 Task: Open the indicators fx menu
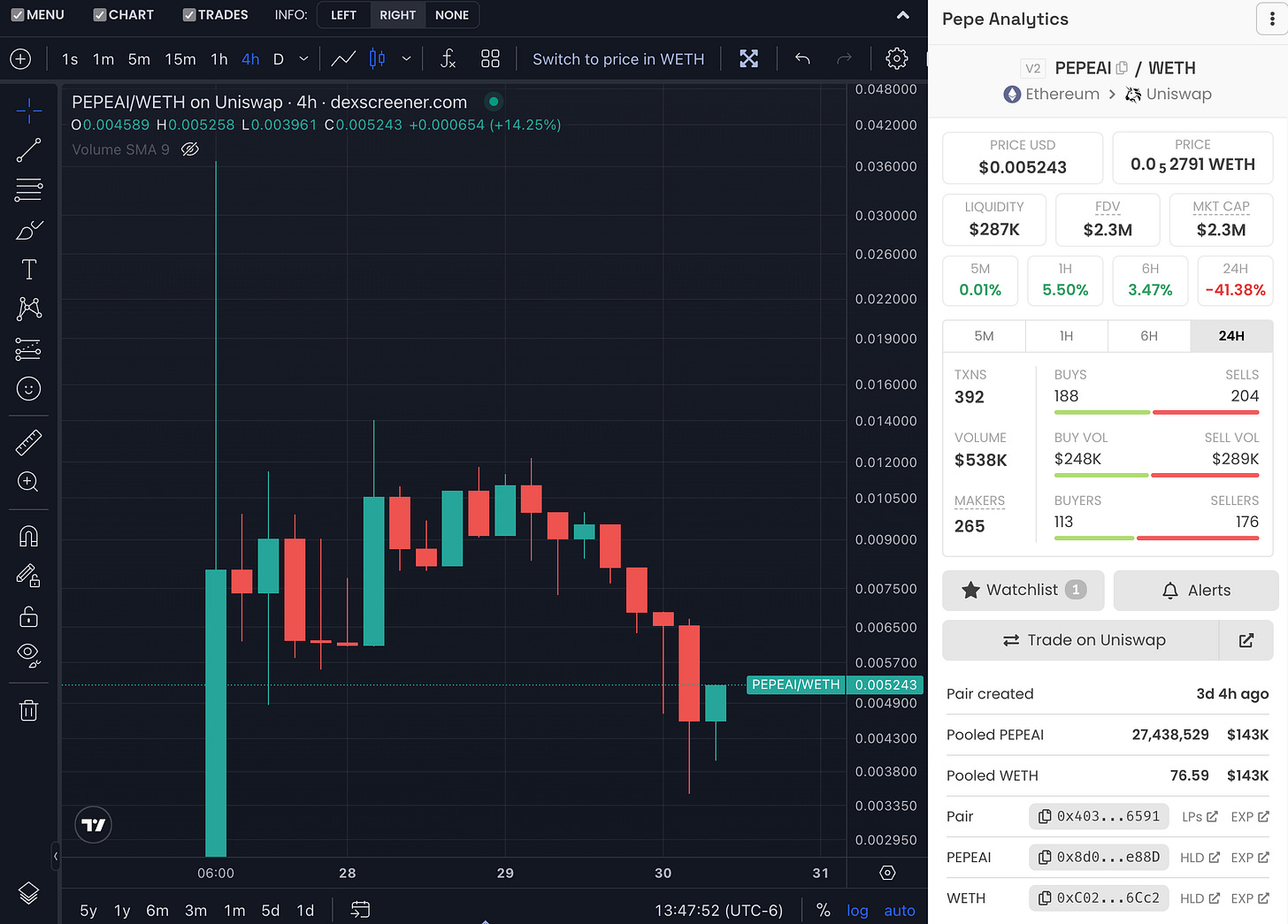pos(448,59)
